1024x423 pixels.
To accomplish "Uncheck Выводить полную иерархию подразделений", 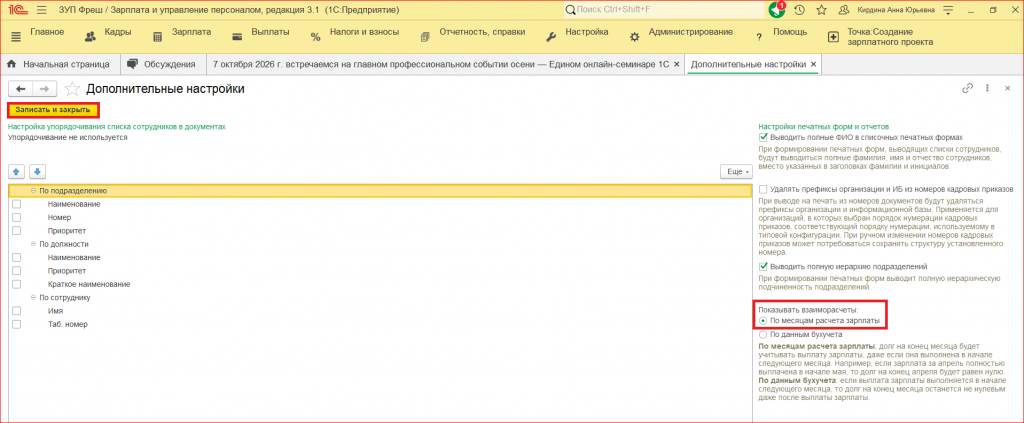I will coord(763,266).
